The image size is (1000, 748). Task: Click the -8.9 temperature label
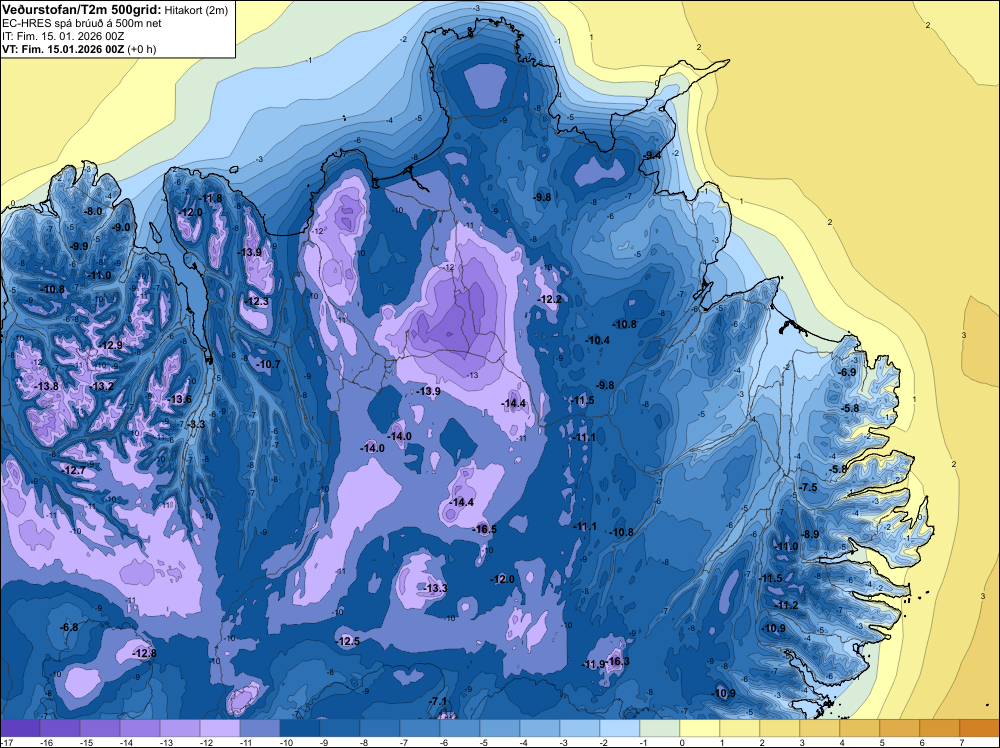(x=810, y=534)
